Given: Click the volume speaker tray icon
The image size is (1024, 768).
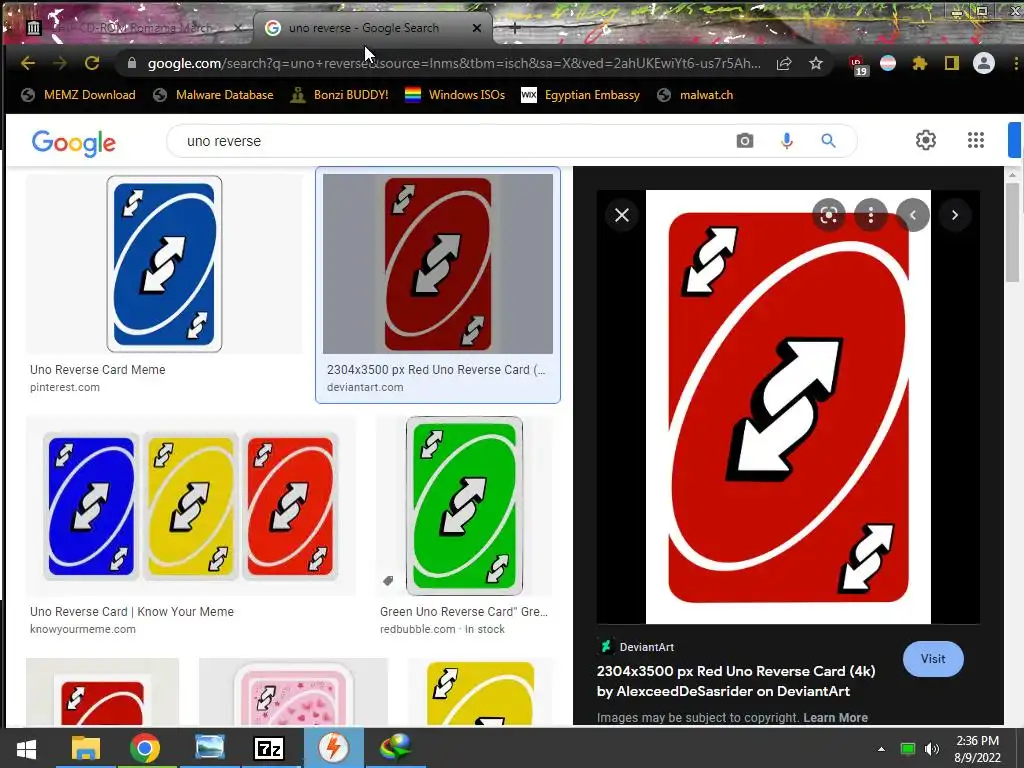Looking at the screenshot, I should (x=931, y=749).
